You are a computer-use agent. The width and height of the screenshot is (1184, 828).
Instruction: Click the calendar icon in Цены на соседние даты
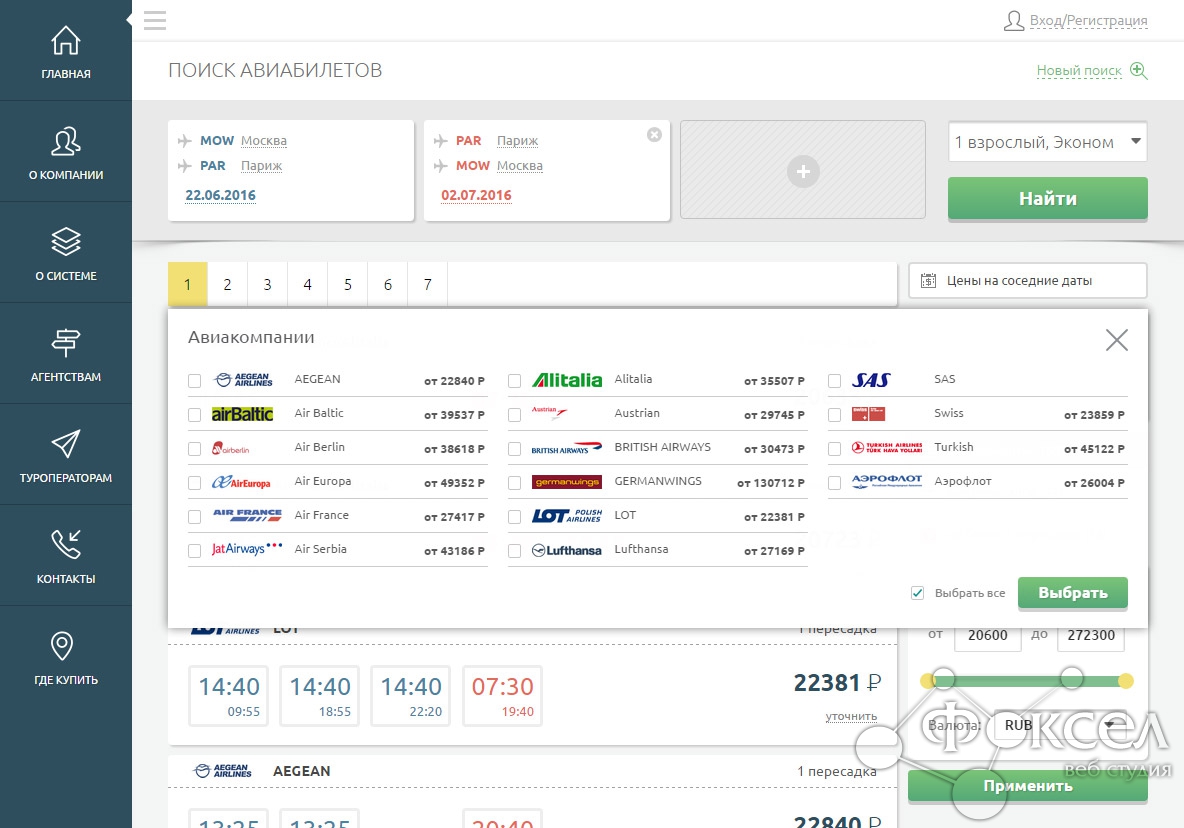[929, 281]
